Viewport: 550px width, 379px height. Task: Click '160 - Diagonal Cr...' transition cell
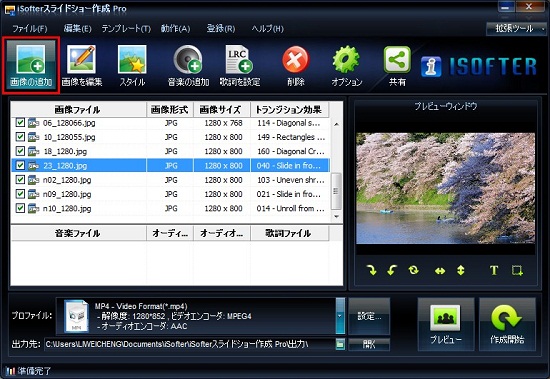point(291,151)
